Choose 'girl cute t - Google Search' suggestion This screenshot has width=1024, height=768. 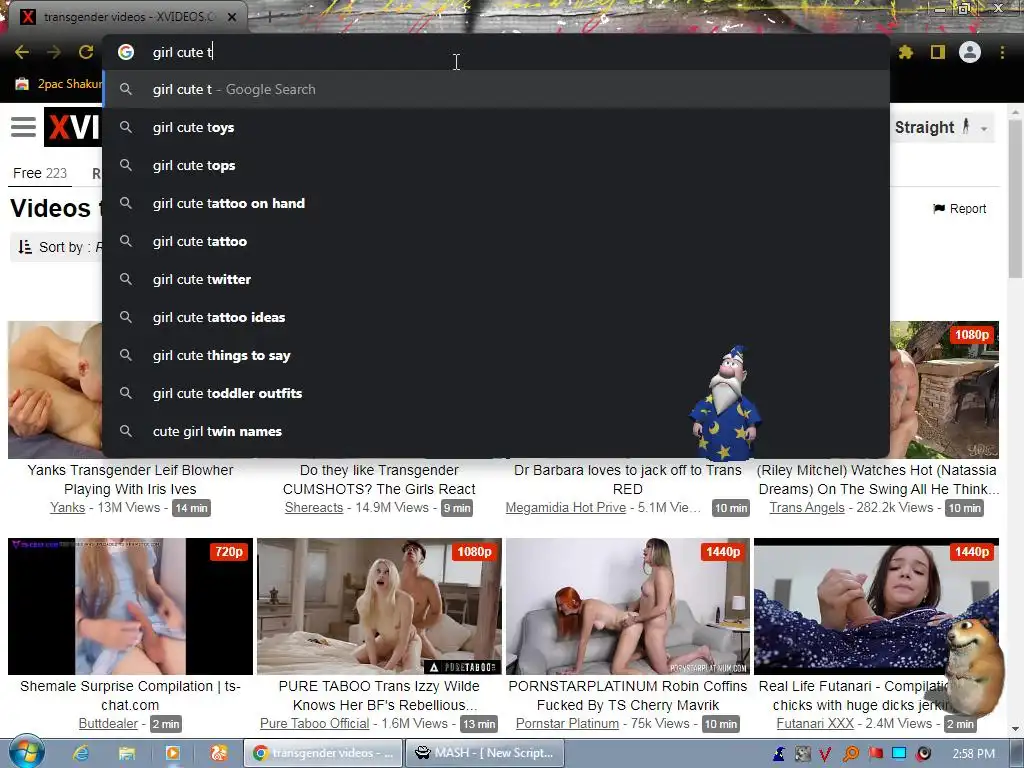click(496, 89)
